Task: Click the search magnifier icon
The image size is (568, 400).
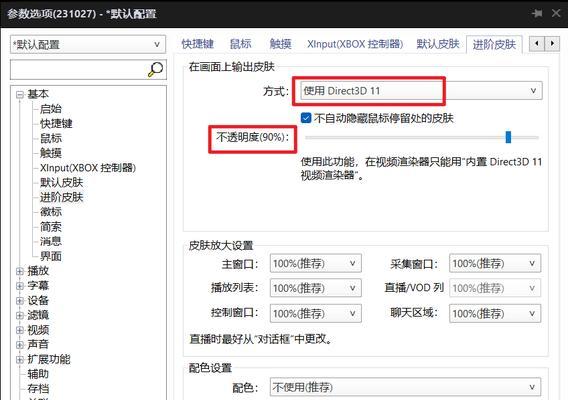Action: [x=156, y=69]
